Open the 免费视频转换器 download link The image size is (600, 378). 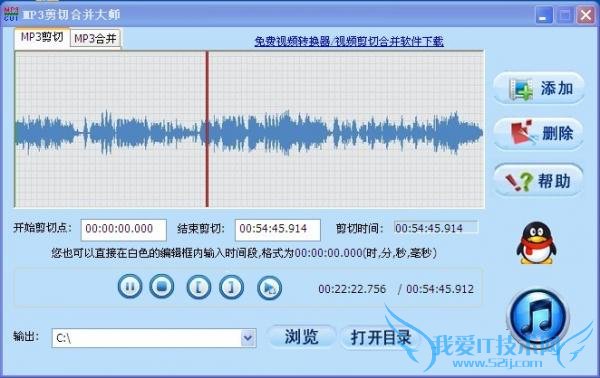(x=349, y=41)
